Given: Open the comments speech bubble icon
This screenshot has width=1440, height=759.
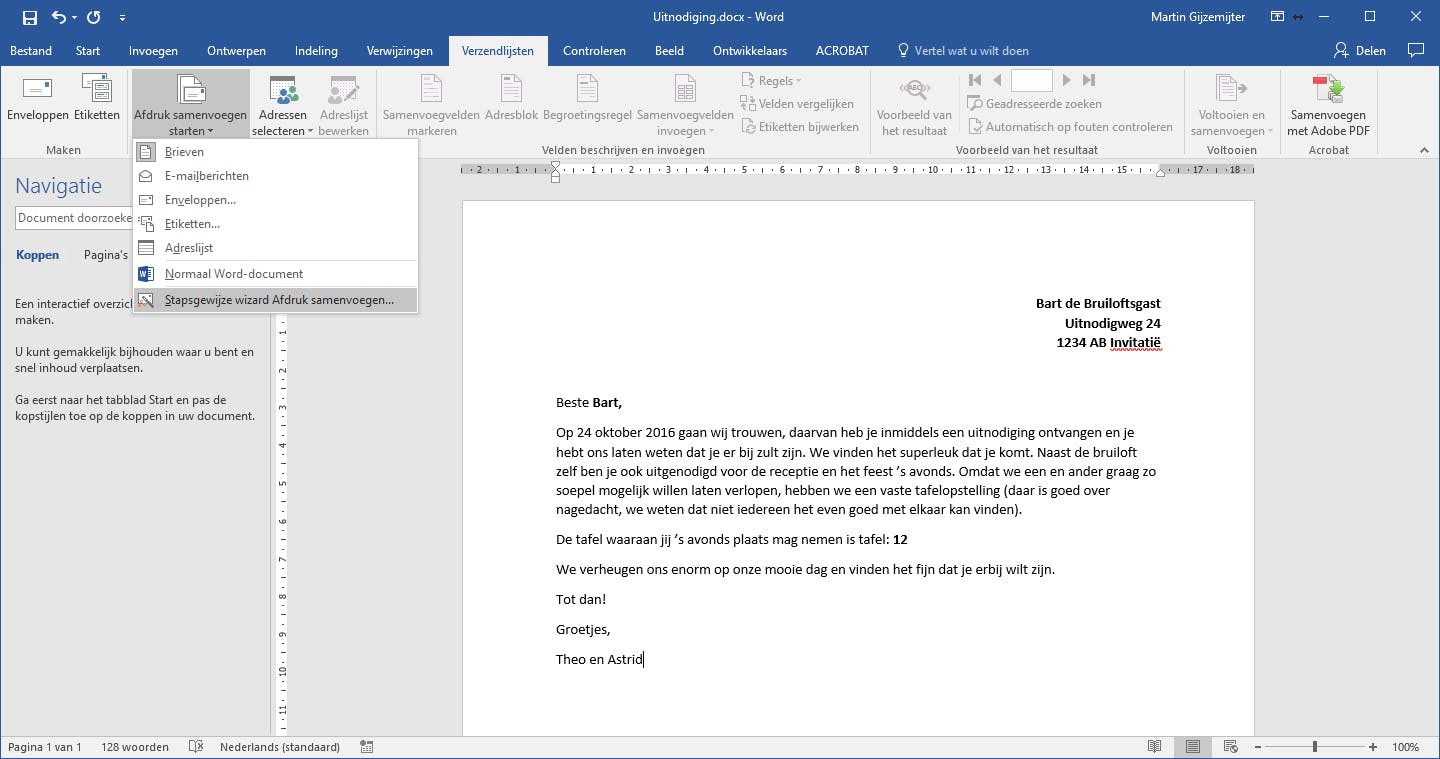Looking at the screenshot, I should click(1415, 50).
